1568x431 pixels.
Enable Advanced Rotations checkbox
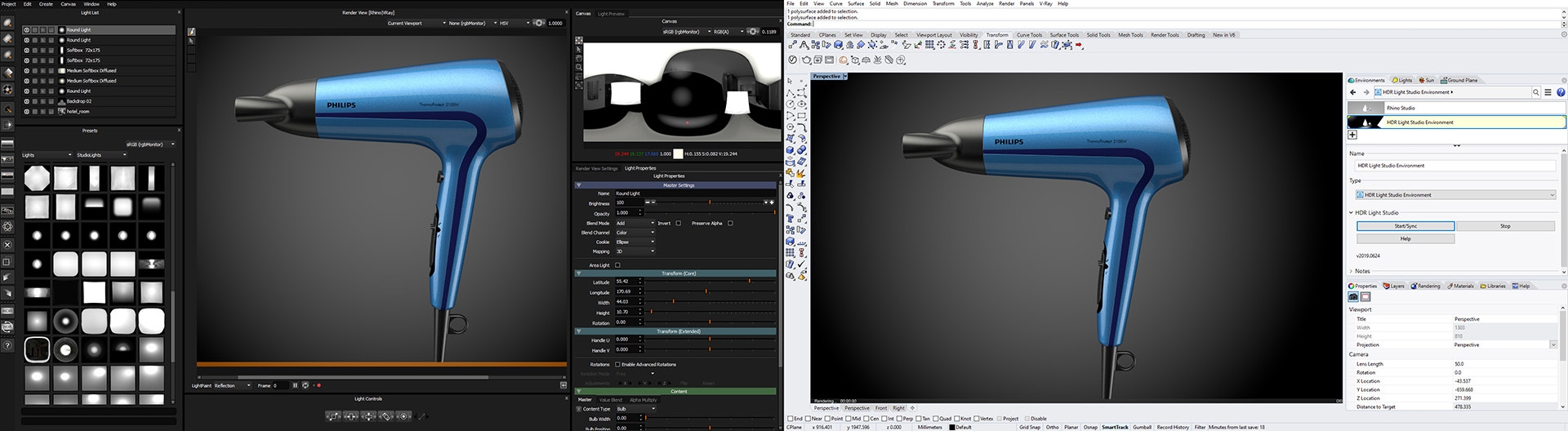617,364
